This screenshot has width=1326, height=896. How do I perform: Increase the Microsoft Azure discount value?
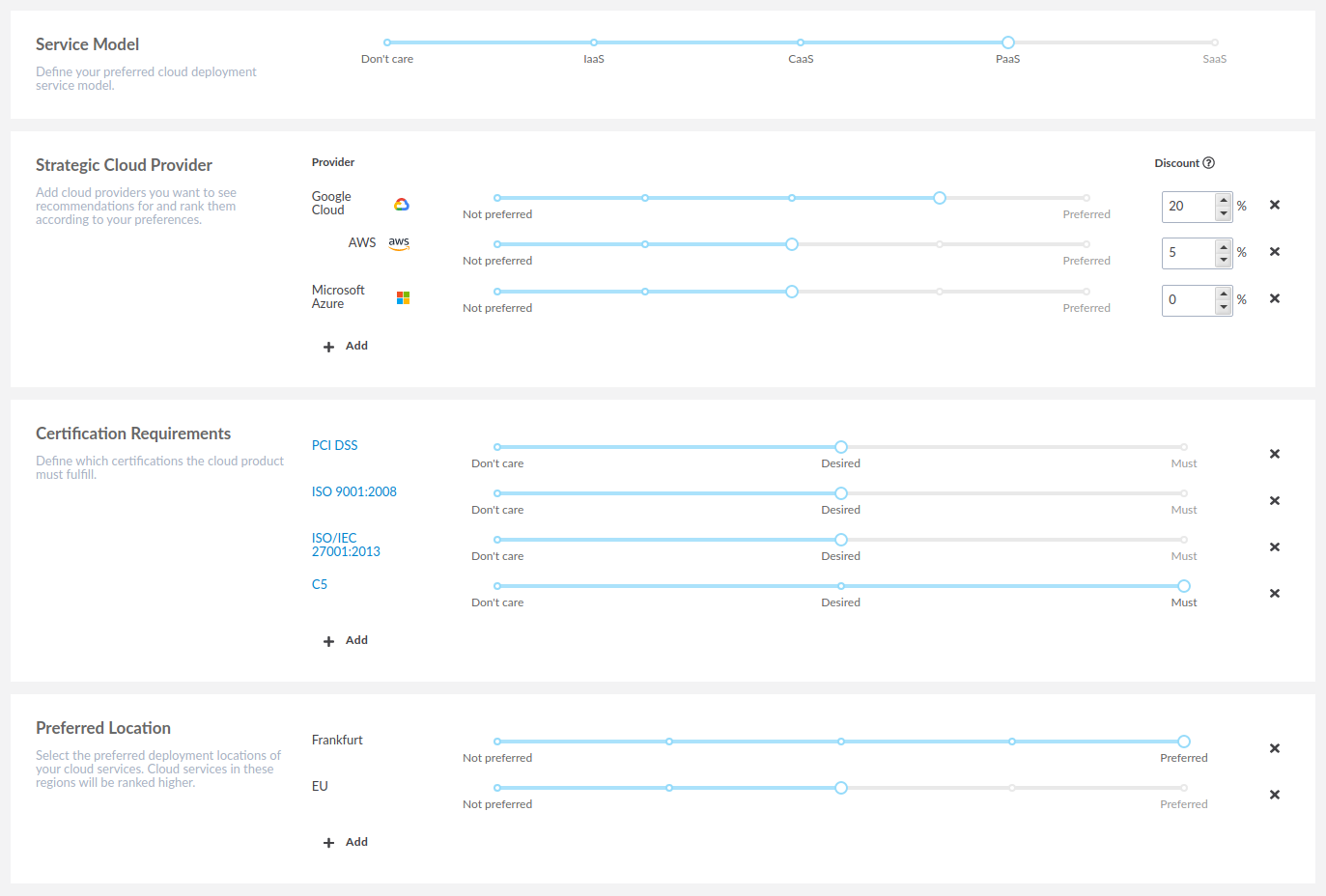[x=1224, y=294]
